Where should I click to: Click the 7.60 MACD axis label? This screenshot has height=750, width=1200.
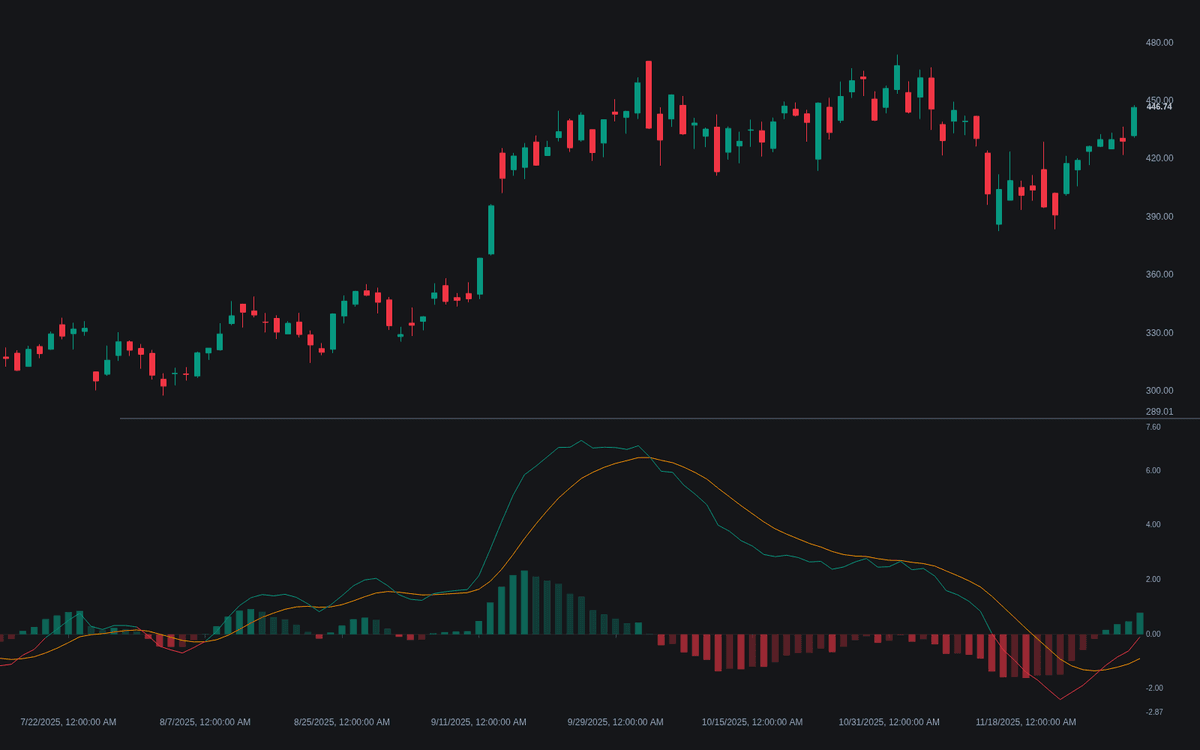1153,427
